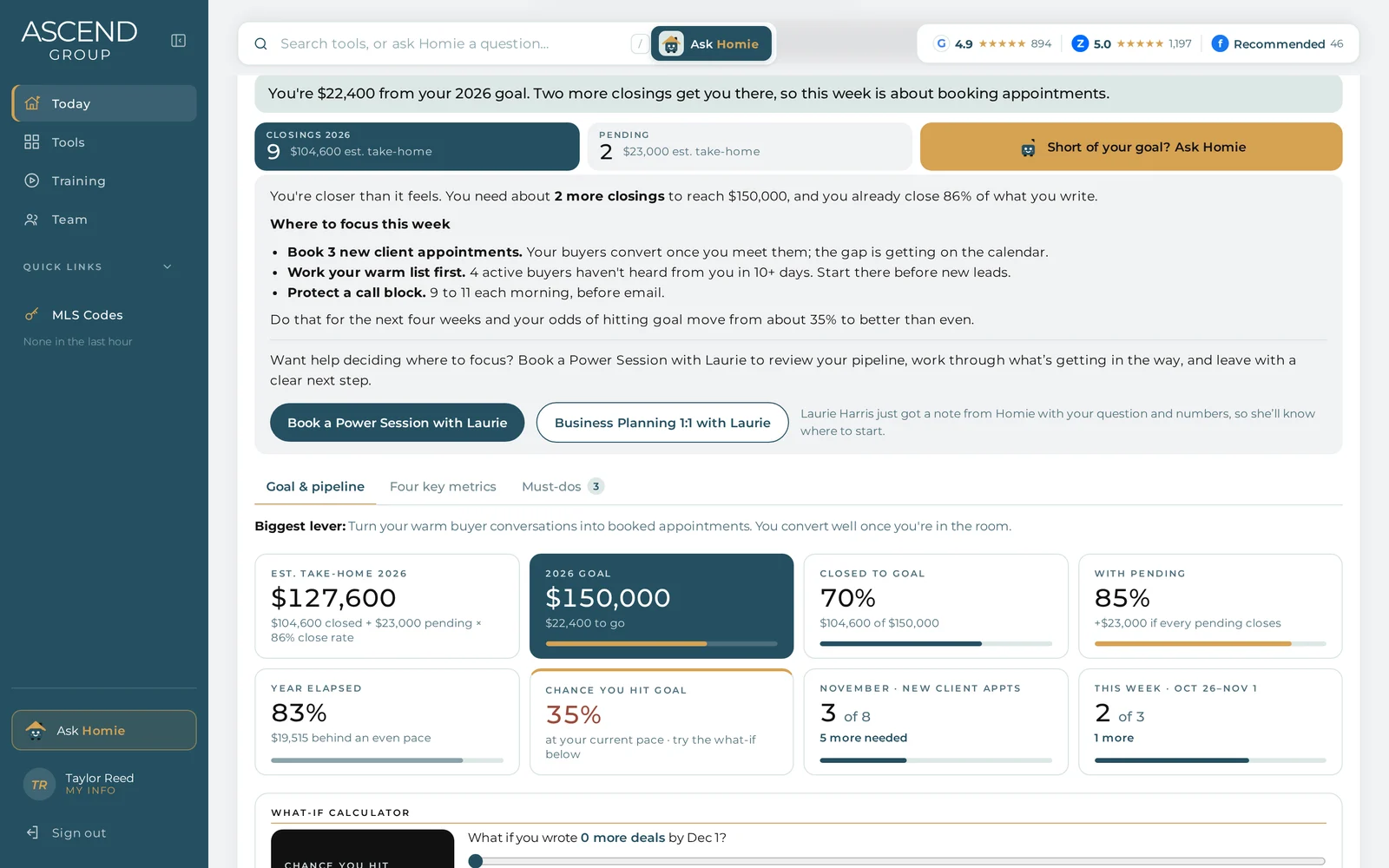Click the search magnifier icon

(x=260, y=43)
